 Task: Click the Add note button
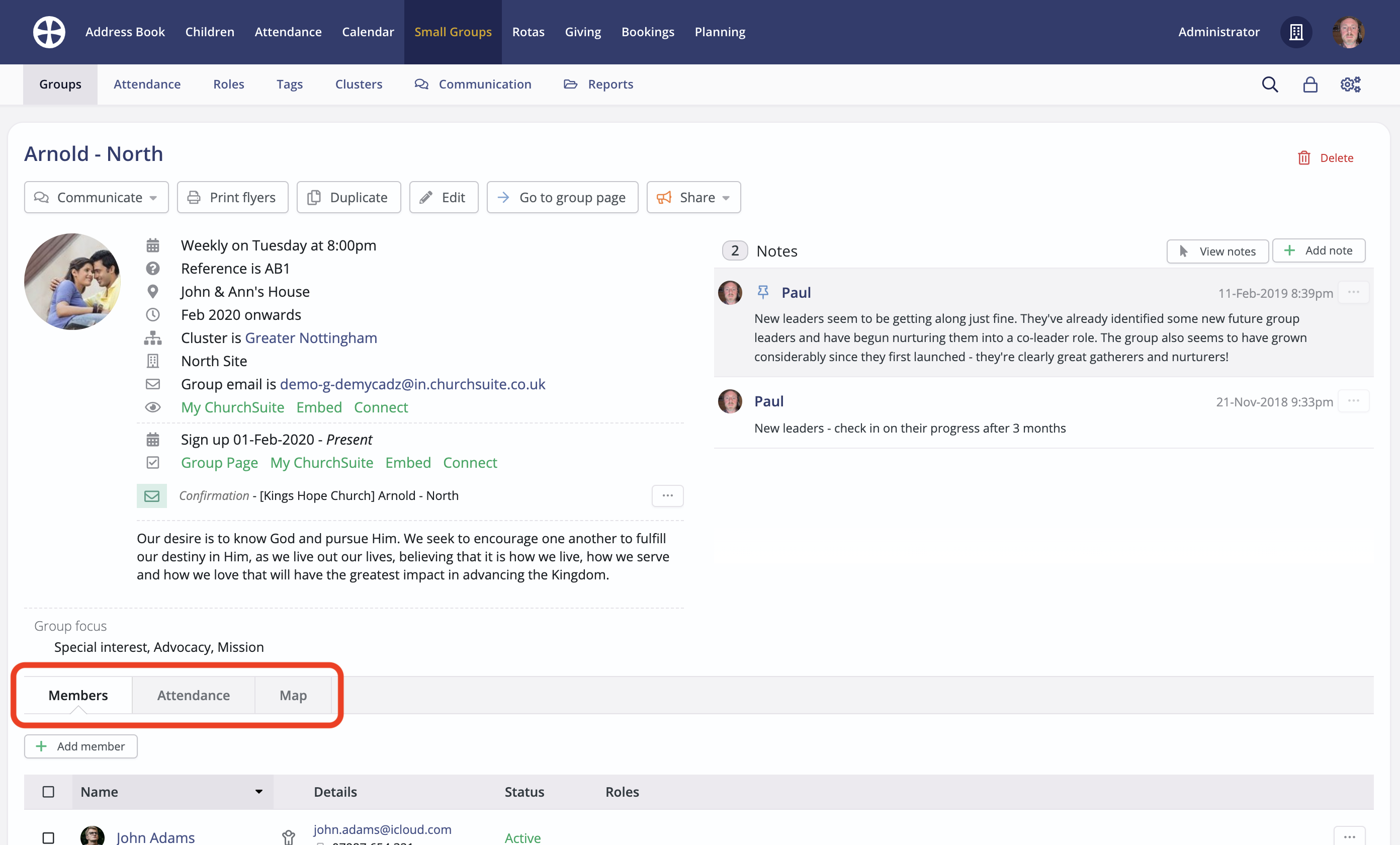coord(1318,250)
